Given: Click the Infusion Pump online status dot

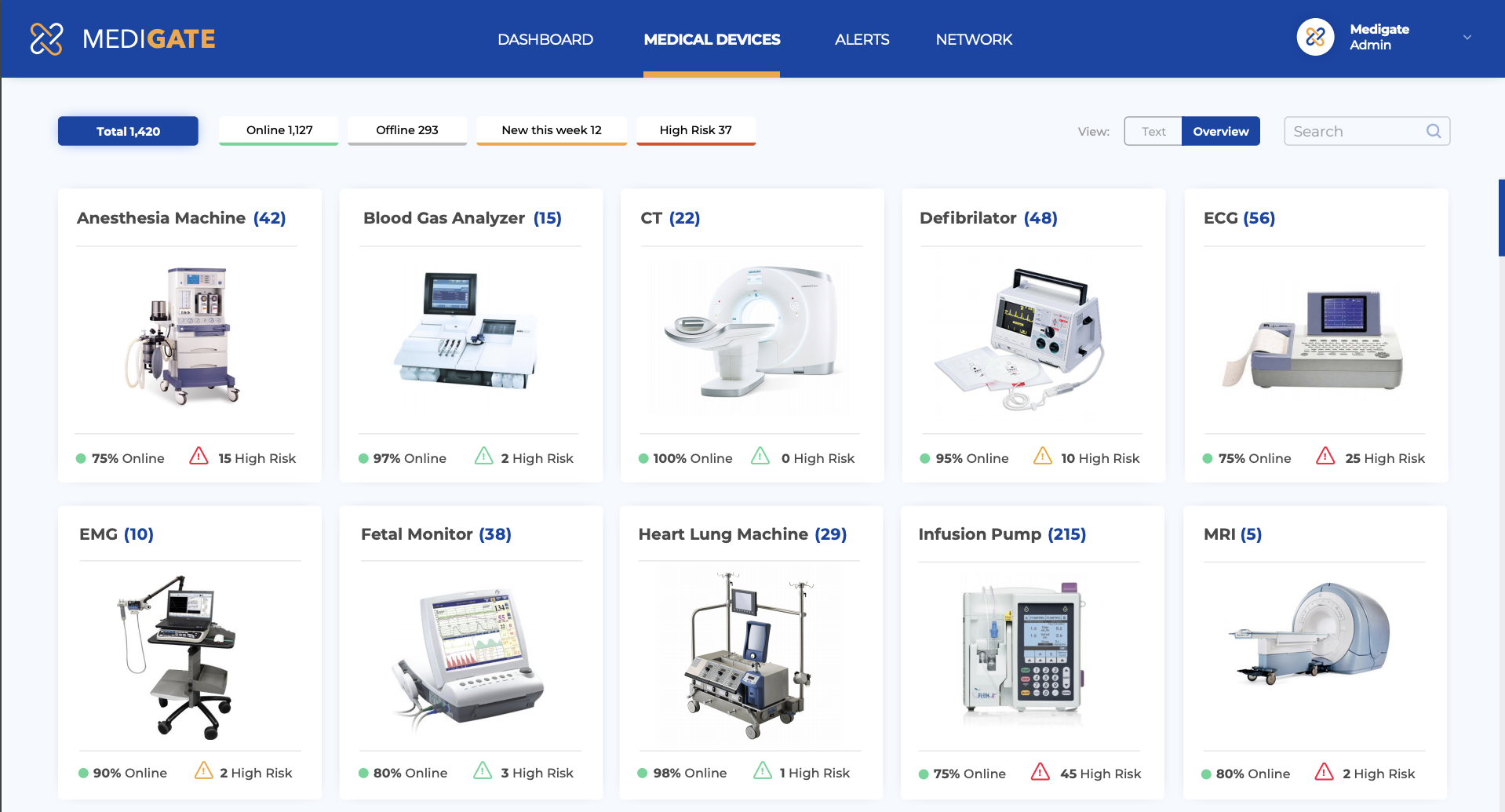Looking at the screenshot, I should pyautogui.click(x=924, y=774).
